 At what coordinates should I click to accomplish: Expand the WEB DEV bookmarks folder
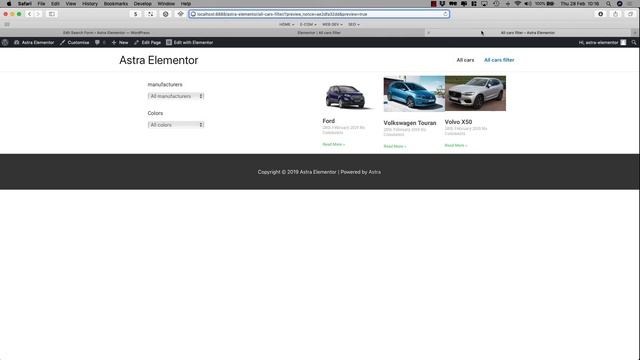[x=332, y=24]
